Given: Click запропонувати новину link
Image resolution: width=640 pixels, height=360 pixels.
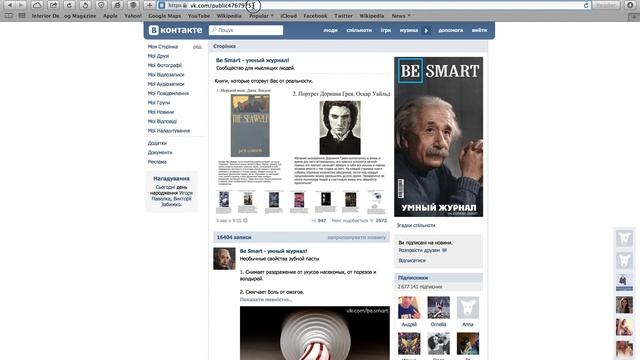Looking at the screenshot, I should pos(356,237).
